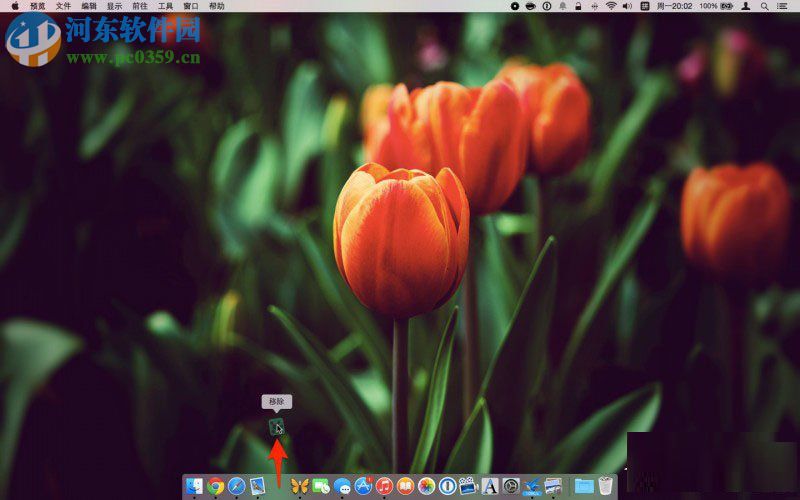Open Finder from the Dock
Screen dimensions: 800x500
[194, 486]
